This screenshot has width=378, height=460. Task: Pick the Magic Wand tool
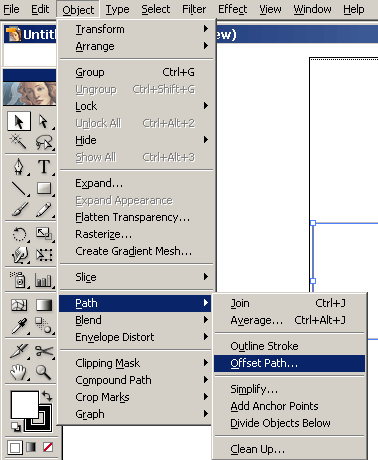coord(18,142)
